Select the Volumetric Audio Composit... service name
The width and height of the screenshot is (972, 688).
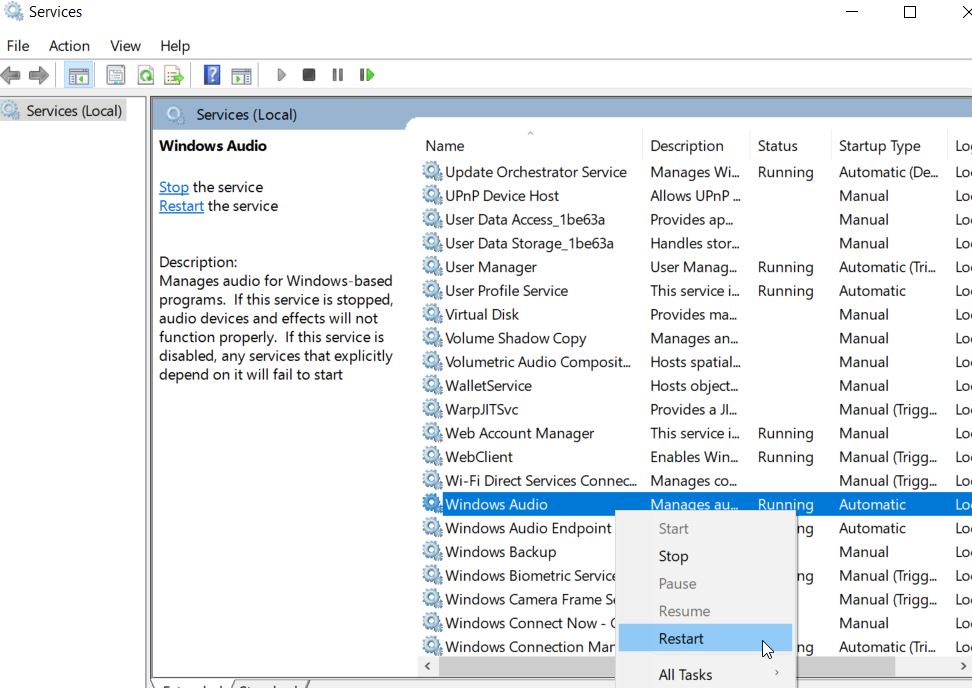tap(537, 362)
